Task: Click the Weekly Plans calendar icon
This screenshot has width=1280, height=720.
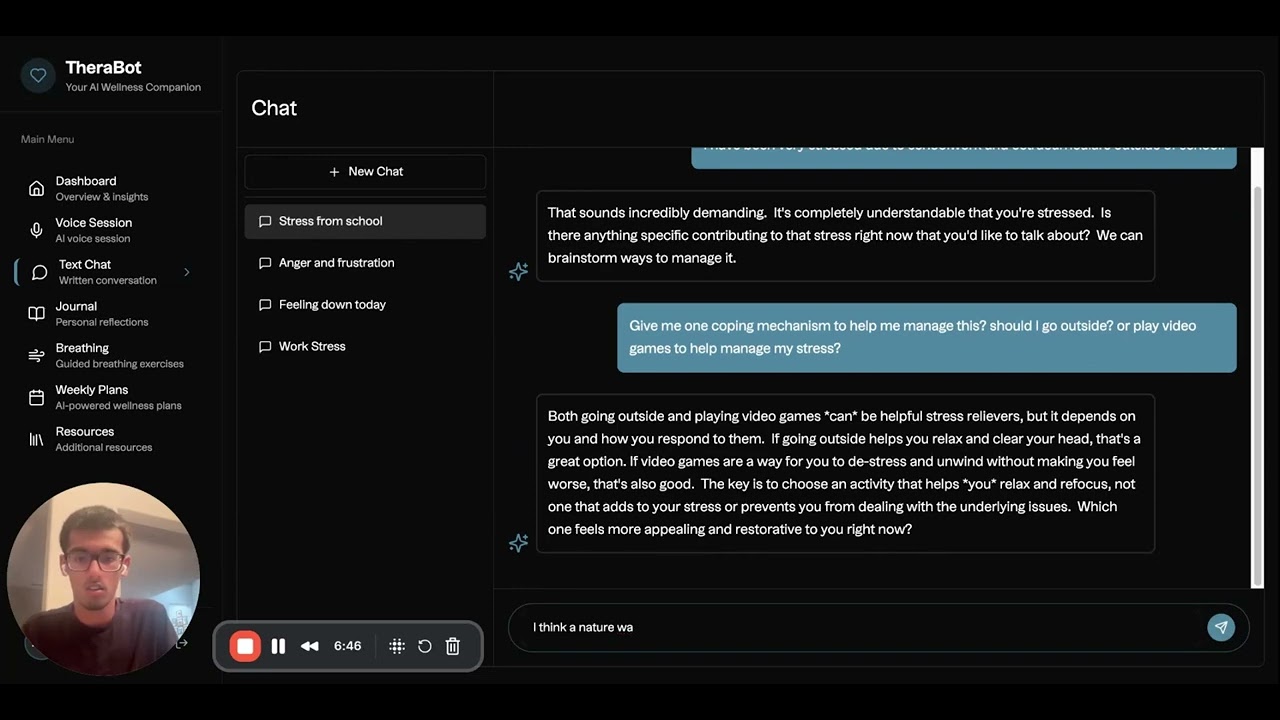Action: (36, 398)
